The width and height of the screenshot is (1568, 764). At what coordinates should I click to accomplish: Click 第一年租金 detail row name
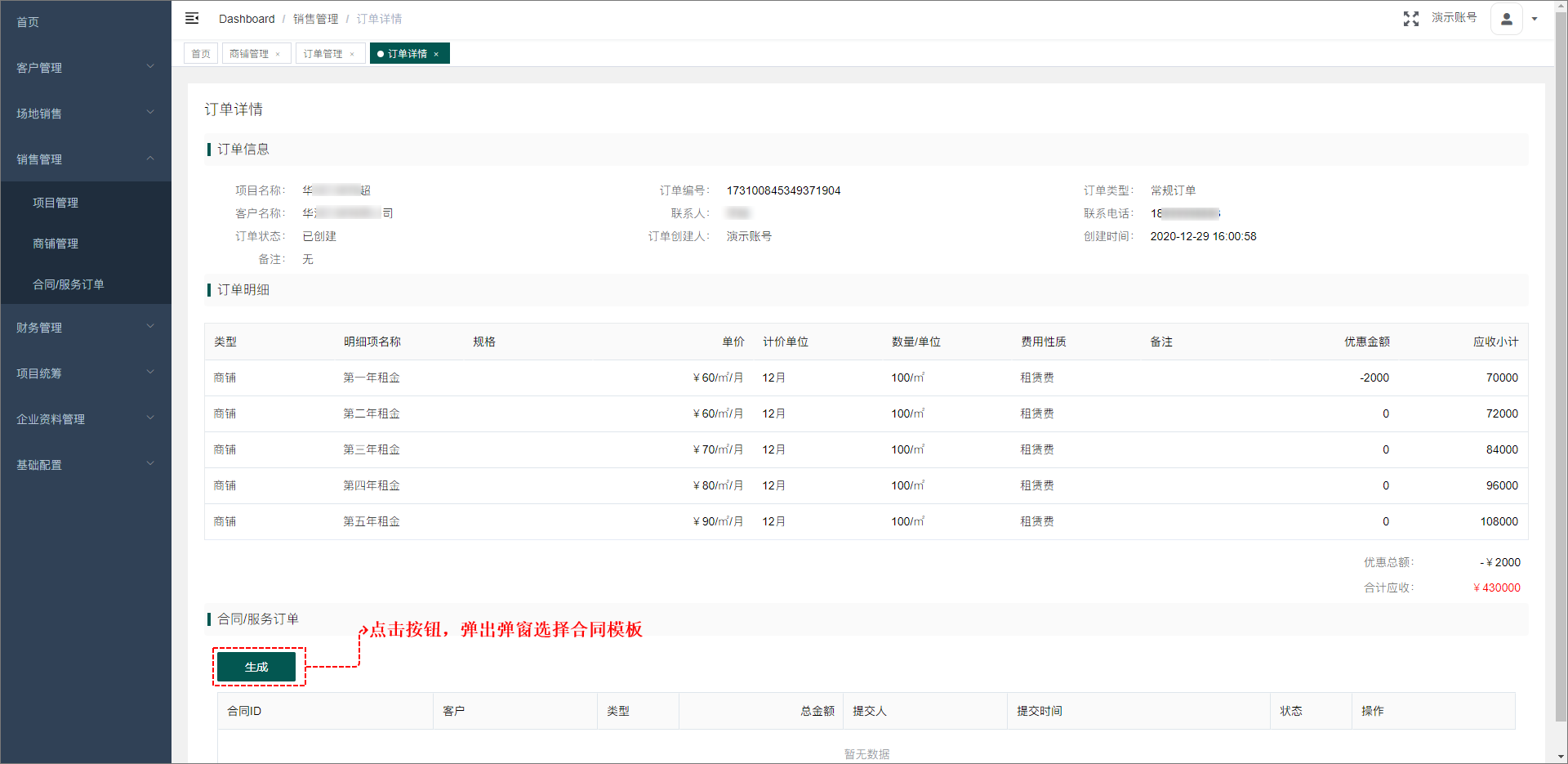click(x=372, y=378)
